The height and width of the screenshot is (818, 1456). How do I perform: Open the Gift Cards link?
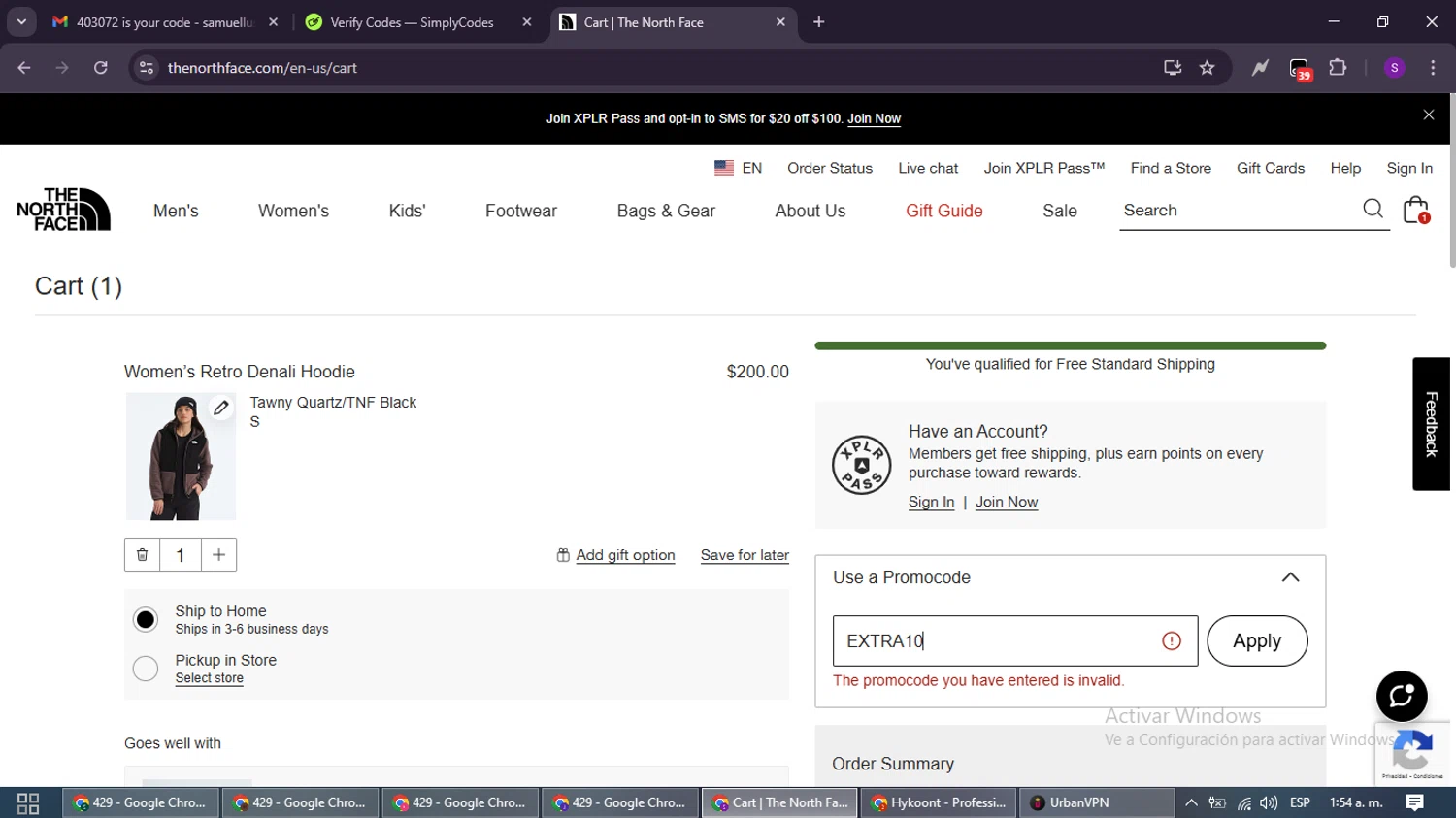[x=1271, y=168]
